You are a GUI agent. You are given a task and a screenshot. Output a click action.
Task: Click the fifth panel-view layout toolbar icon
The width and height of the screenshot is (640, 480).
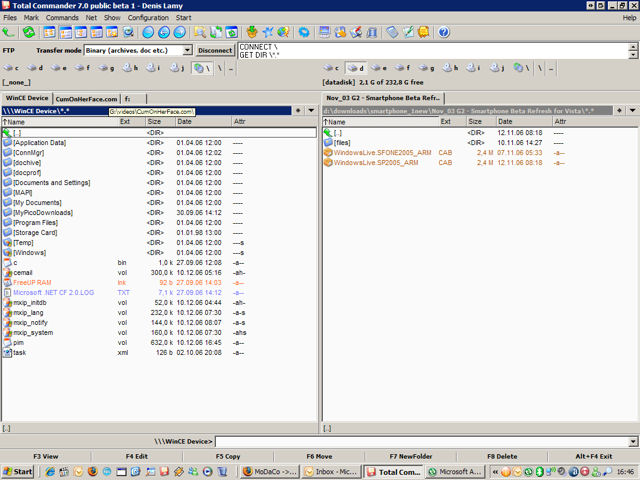pos(112,32)
